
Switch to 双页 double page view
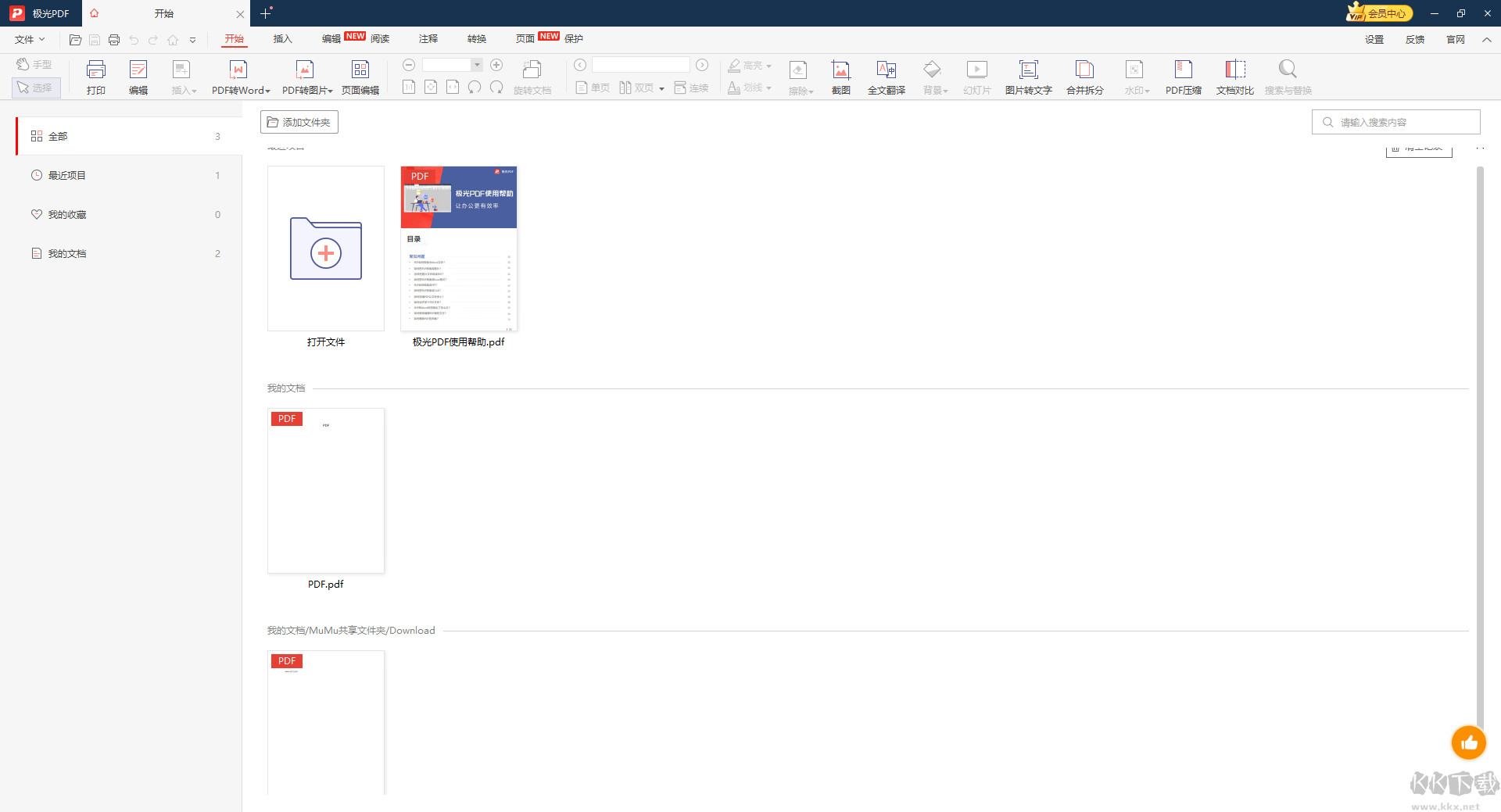tap(636, 88)
